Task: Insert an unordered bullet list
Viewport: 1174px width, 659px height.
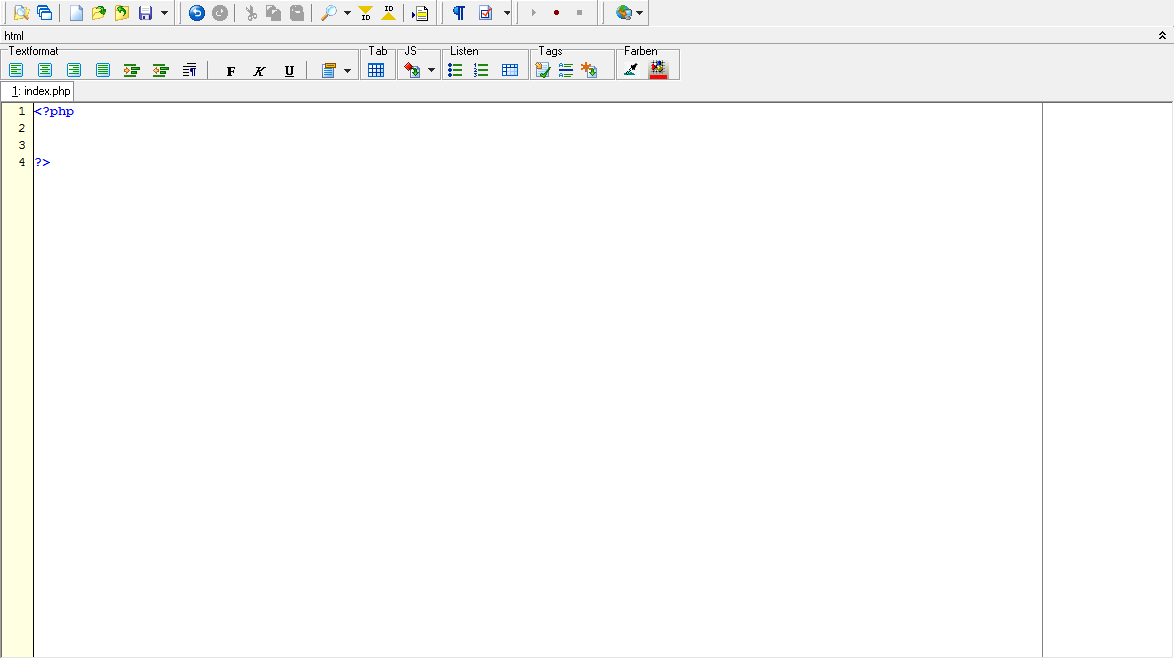Action: [455, 70]
